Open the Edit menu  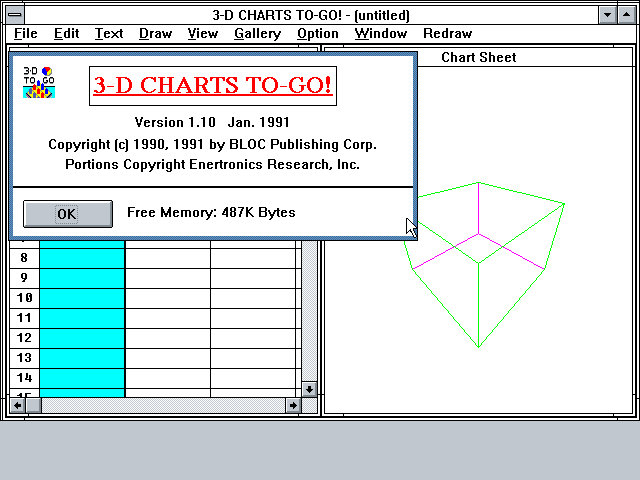[x=67, y=33]
